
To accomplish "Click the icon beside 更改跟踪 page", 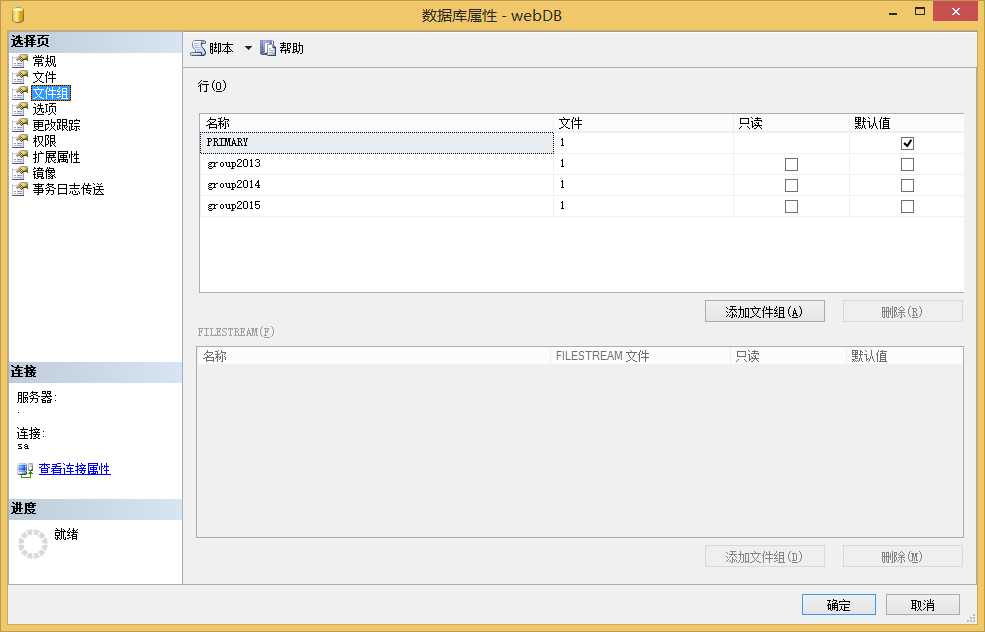I will pos(20,125).
